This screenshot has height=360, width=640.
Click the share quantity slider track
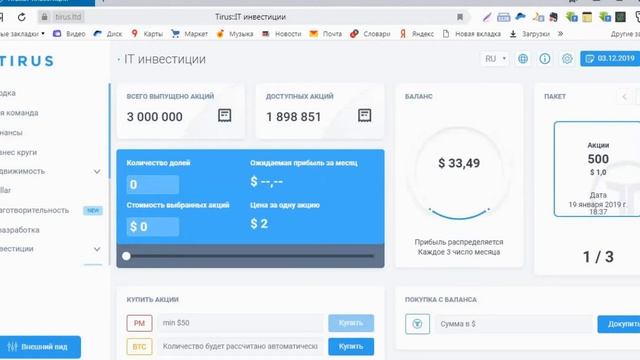coord(250,256)
